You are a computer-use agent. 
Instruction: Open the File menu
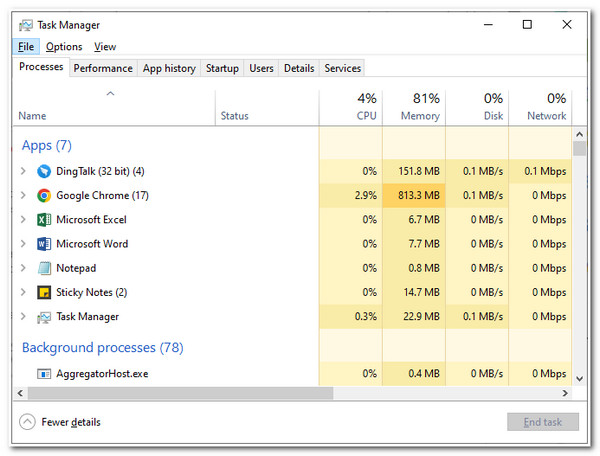point(26,47)
